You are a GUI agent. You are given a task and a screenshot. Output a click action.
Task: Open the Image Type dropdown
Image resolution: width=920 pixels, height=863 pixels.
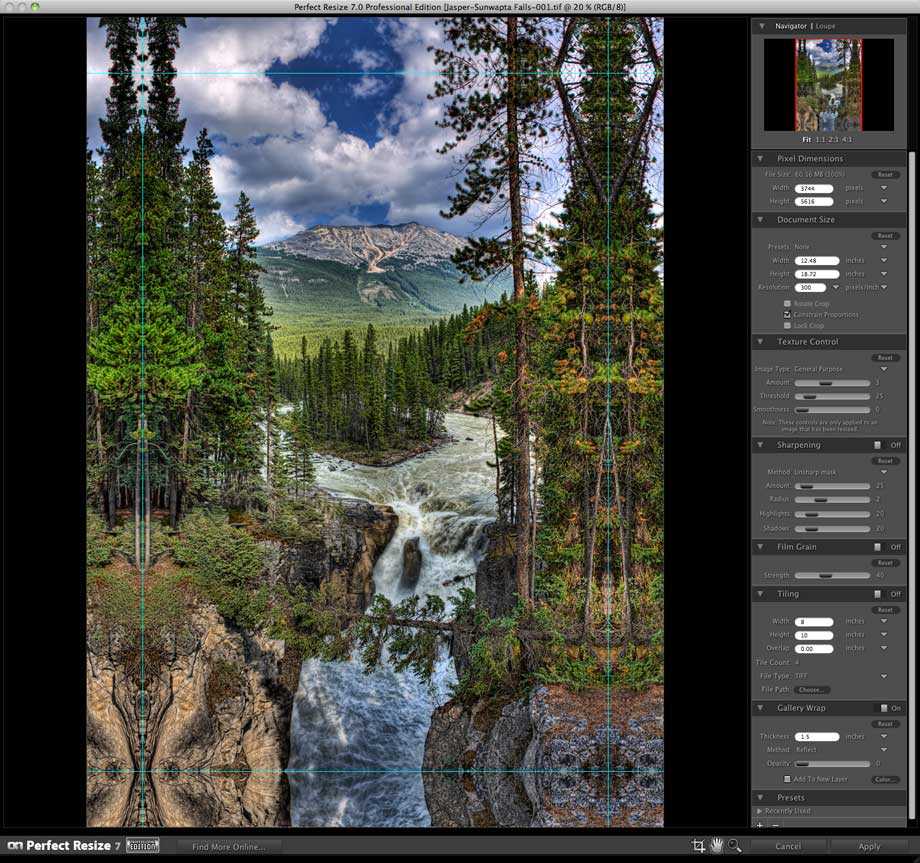[884, 369]
